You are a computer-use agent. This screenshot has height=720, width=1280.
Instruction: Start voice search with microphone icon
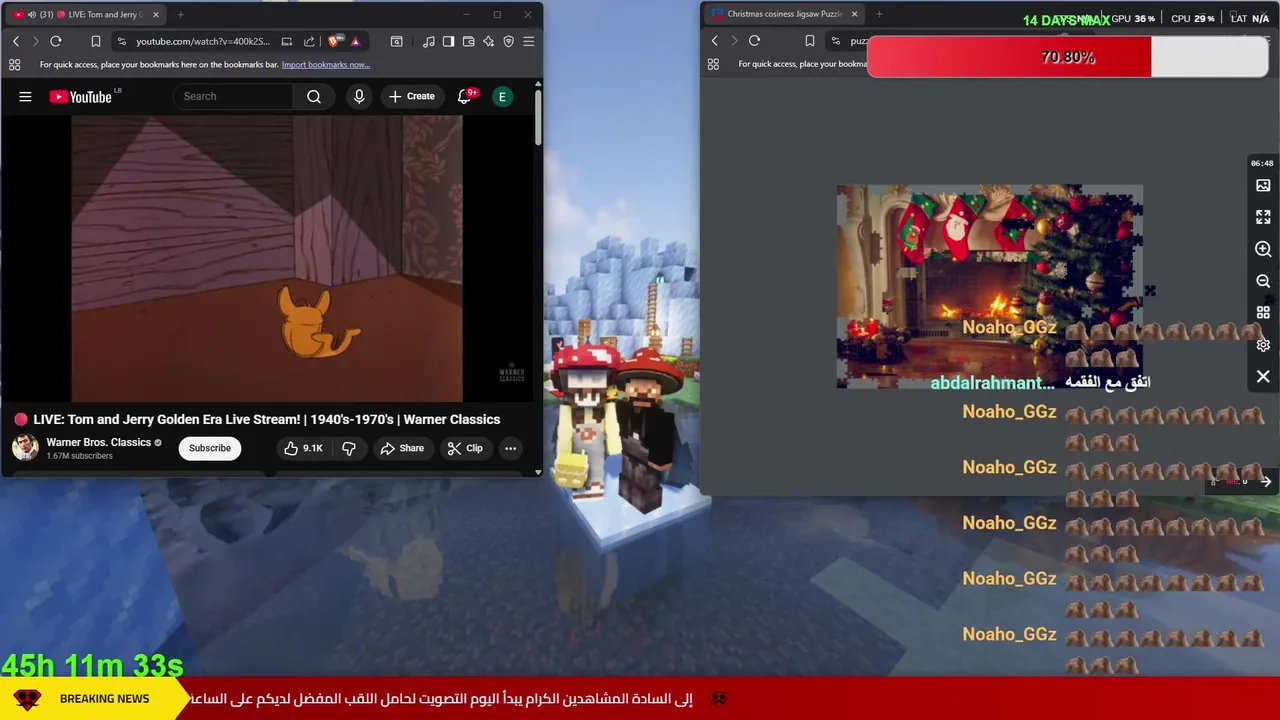pos(359,96)
